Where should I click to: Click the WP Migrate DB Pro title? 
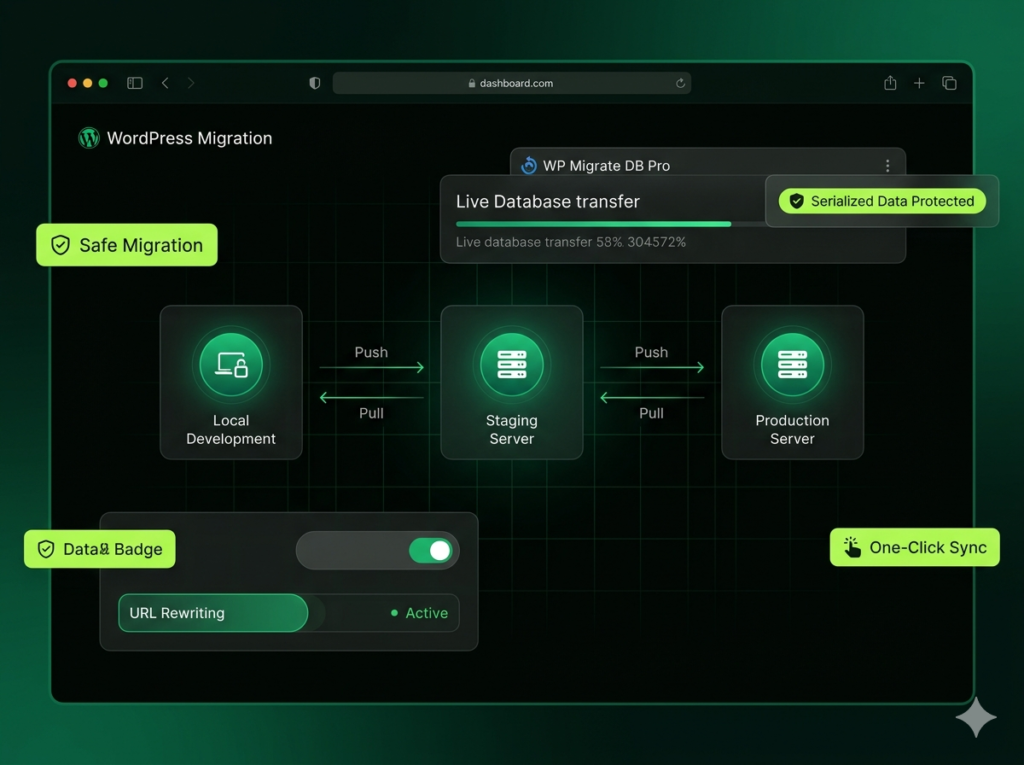point(606,166)
